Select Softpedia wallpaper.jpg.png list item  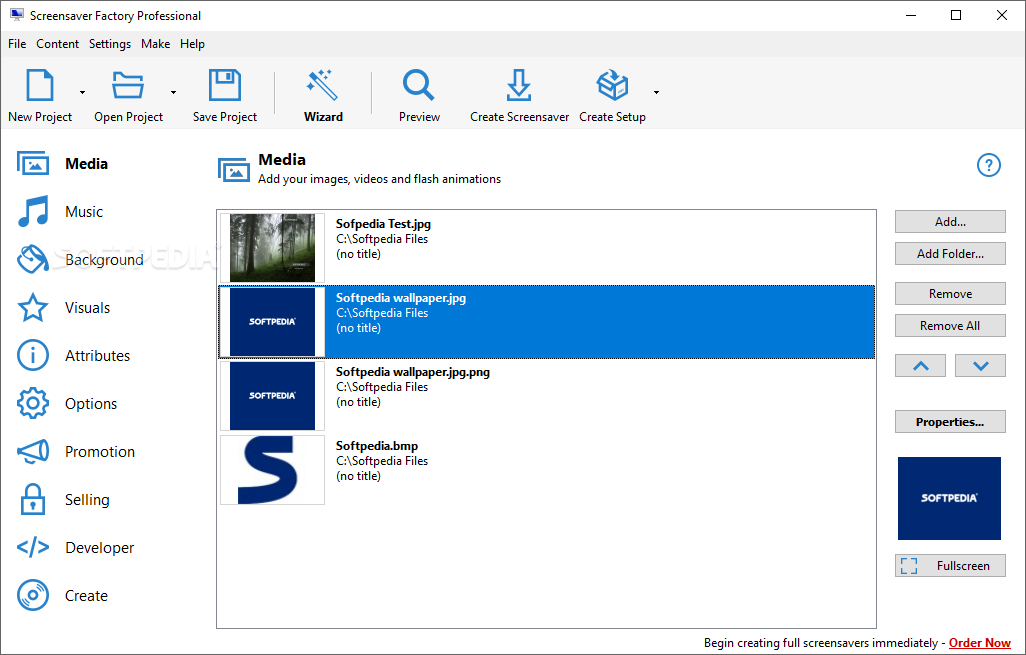point(546,396)
